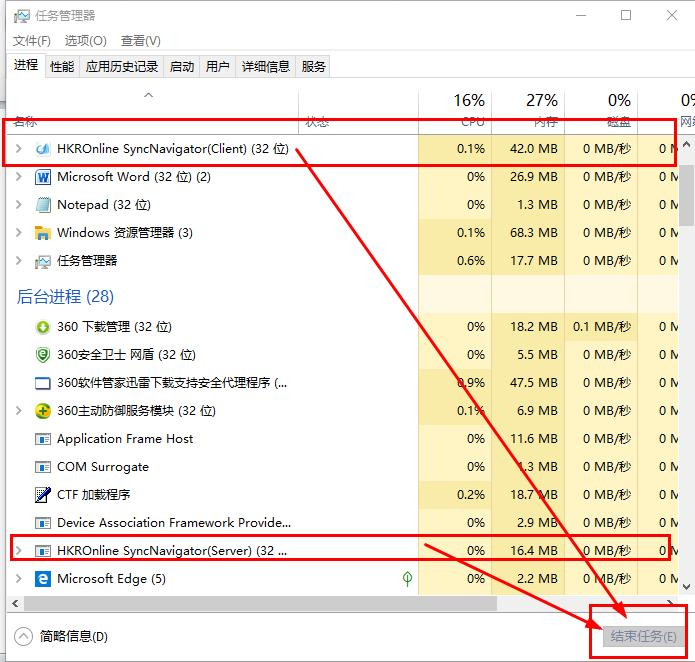The height and width of the screenshot is (662, 695).
Task: Click the 结束任务(E) button
Action: (643, 637)
